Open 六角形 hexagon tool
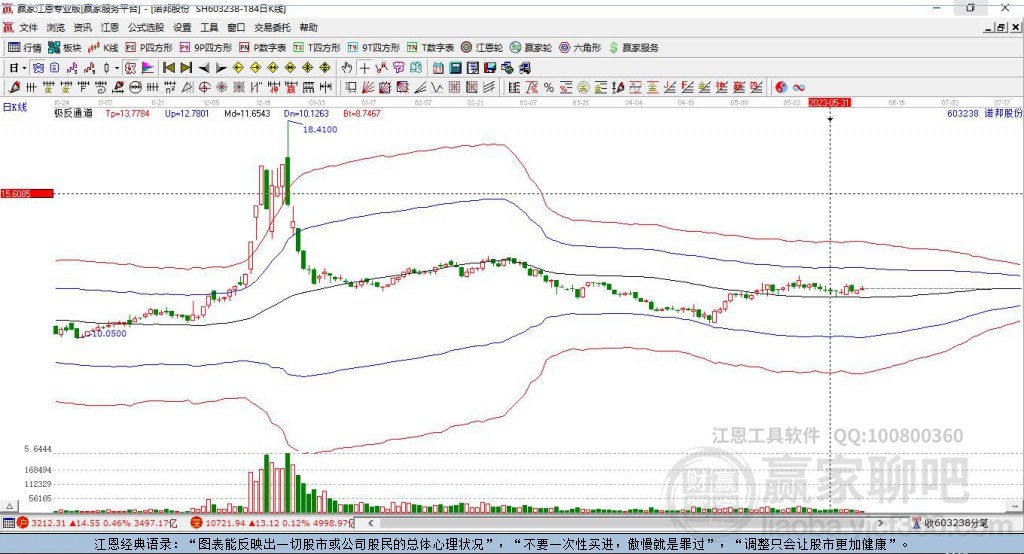 click(580, 48)
